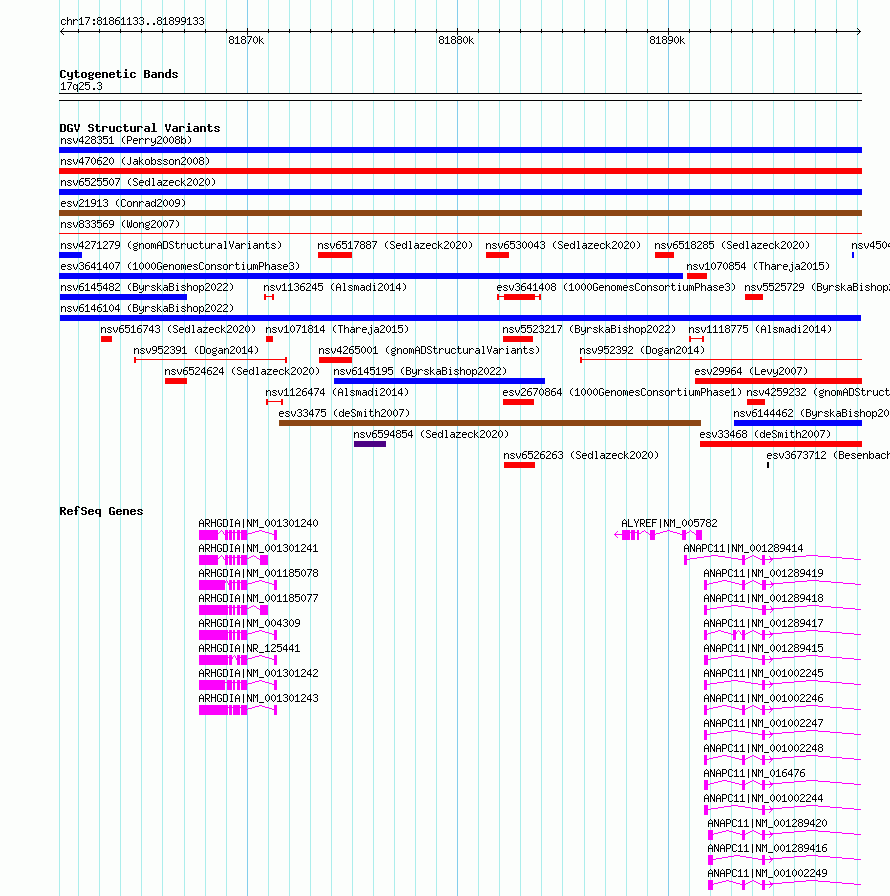Image resolution: width=890 pixels, height=896 pixels.
Task: Select the brown esv33475 variant bar
Action: pyautogui.click(x=490, y=423)
